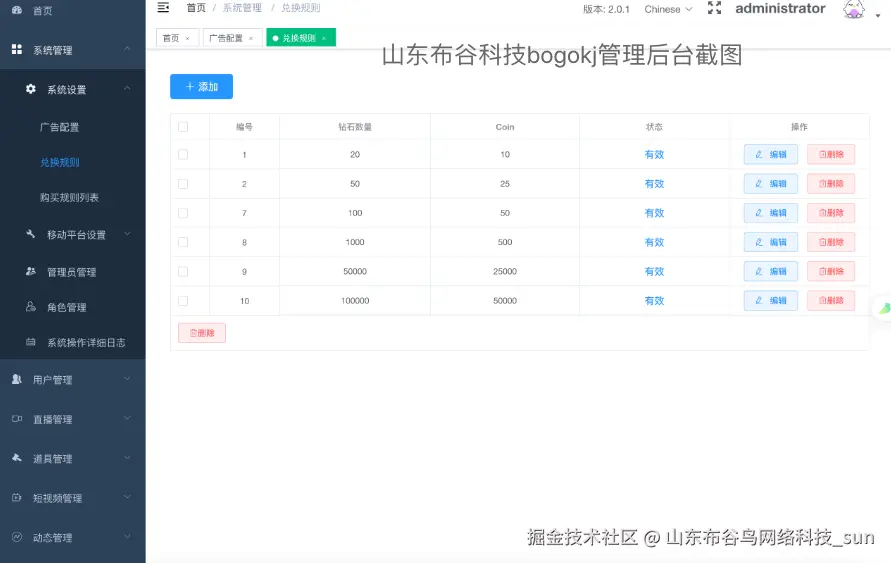Screen dimensions: 891x563
Task: Click the Coin value 25000
Action: [505, 272]
